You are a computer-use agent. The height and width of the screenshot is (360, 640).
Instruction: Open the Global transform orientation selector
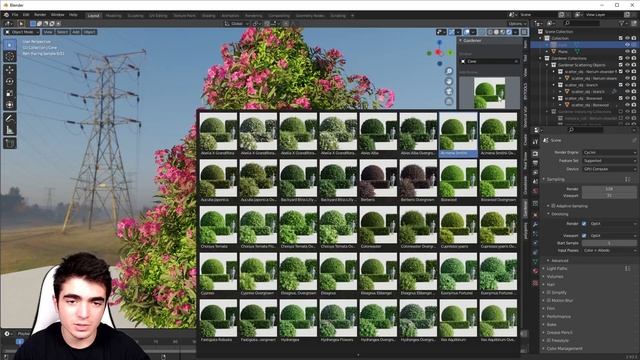pos(236,24)
